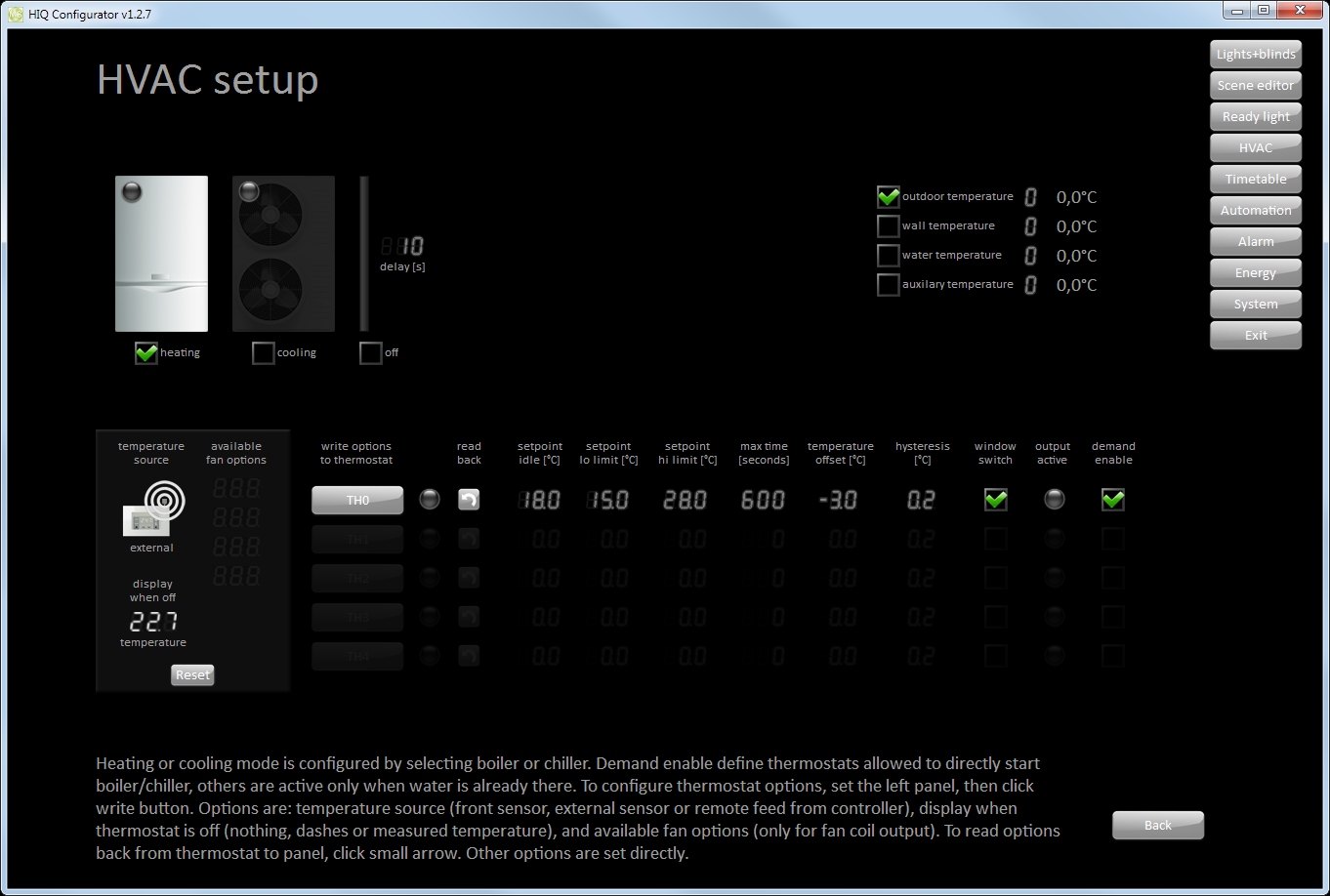Check the water temperature checkbox

pos(888,256)
